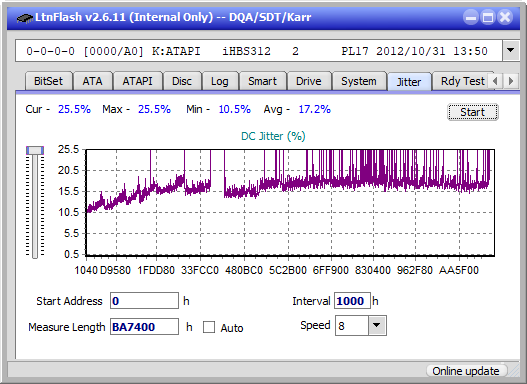Click the Min value 10.5%
The image size is (527, 384).
(x=235, y=109)
